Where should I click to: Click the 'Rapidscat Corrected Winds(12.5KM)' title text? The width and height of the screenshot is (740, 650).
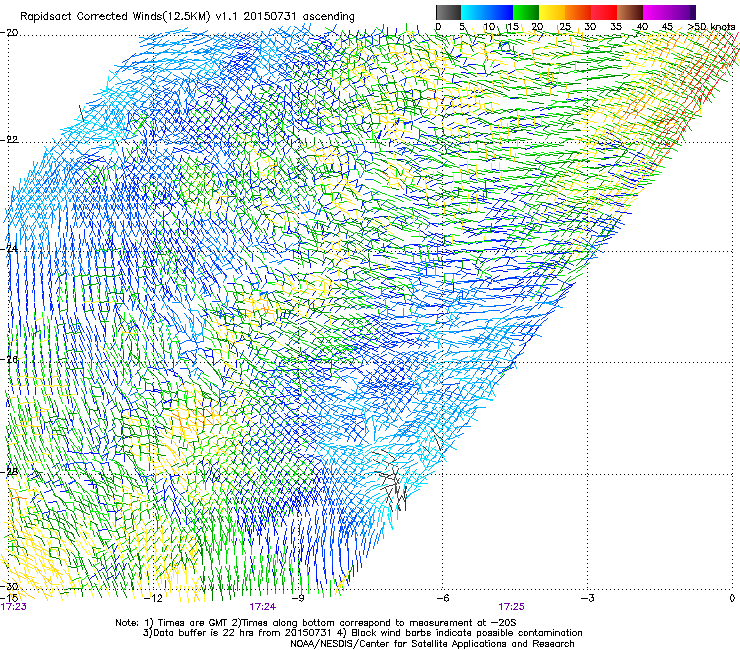point(115,17)
